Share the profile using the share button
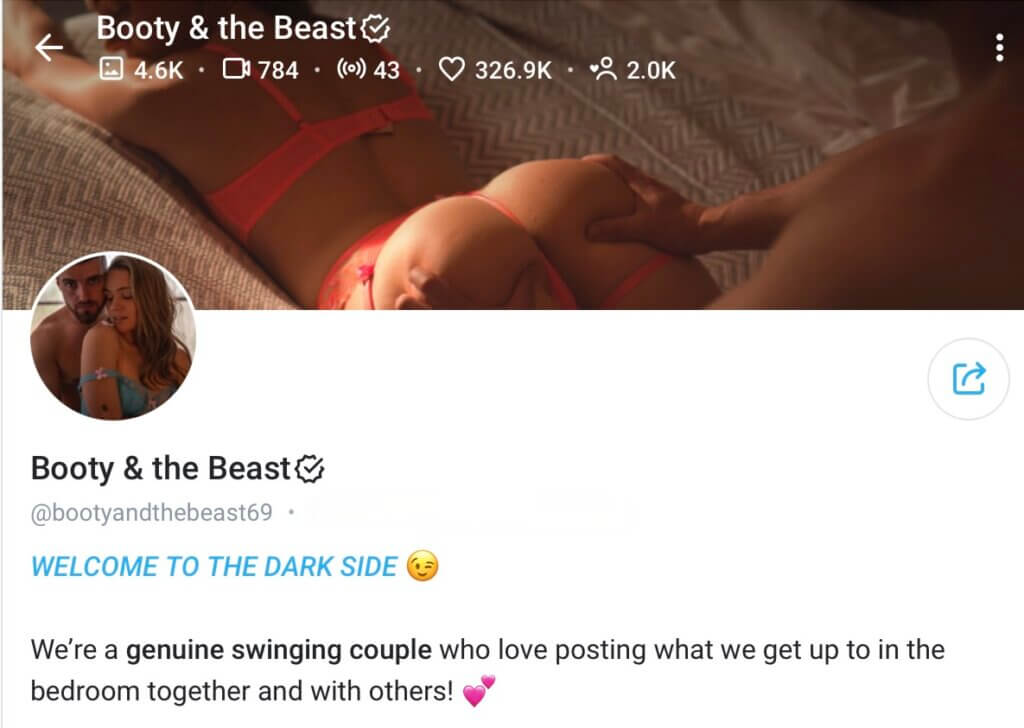Screen dimensions: 1024x728 click(968, 379)
